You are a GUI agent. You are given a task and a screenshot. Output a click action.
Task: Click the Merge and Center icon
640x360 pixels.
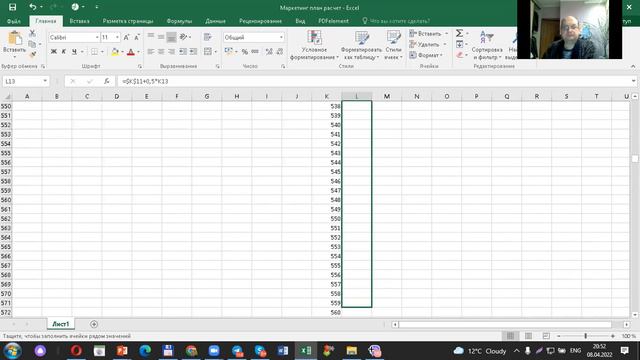pyautogui.click(x=208, y=51)
